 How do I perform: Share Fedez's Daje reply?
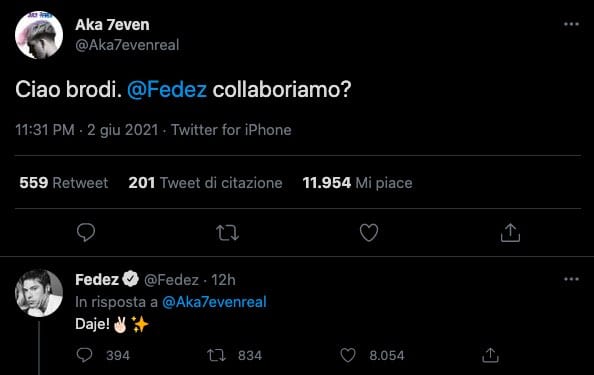pyautogui.click(x=490, y=355)
